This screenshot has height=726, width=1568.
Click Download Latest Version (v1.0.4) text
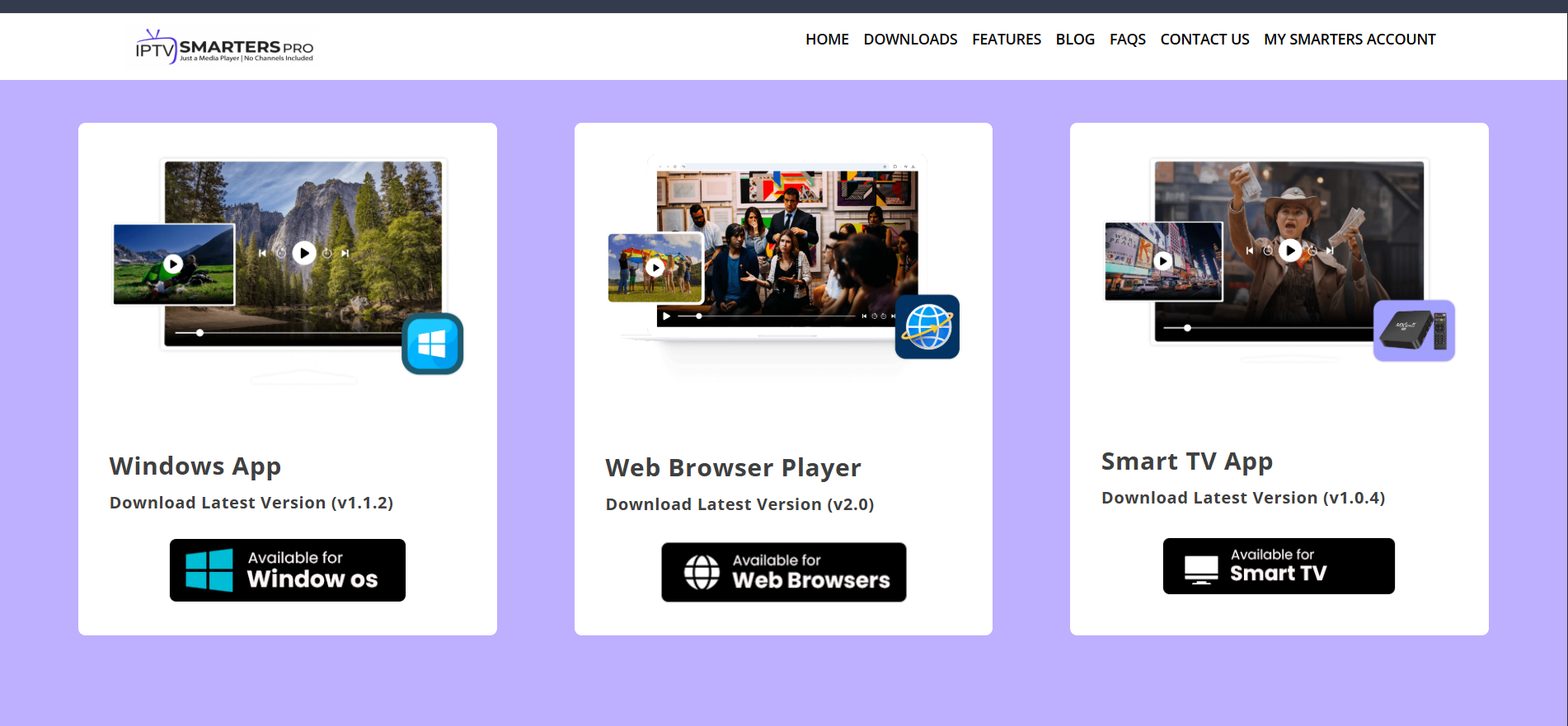pyautogui.click(x=1243, y=498)
